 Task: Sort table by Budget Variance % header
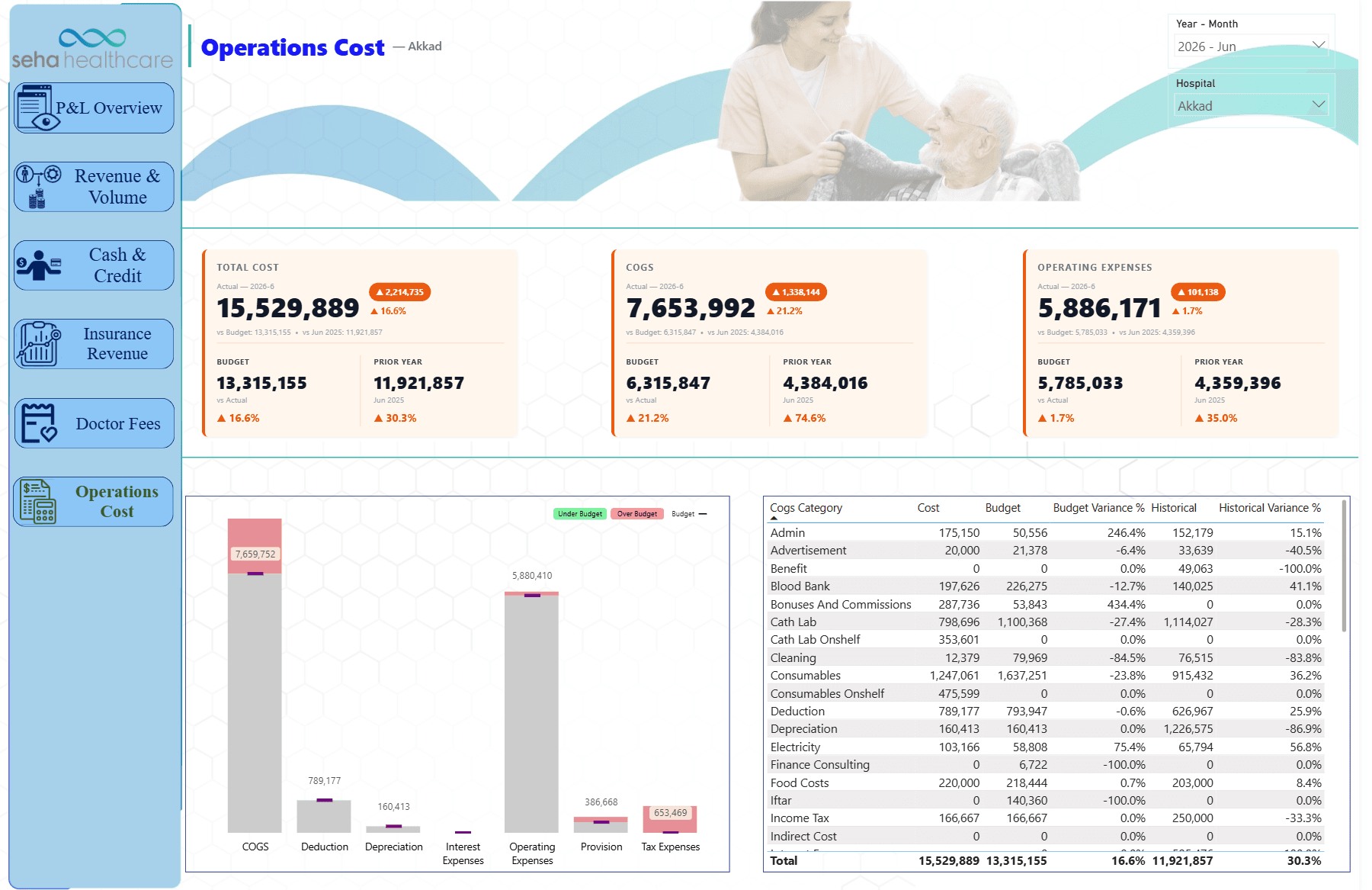(x=1098, y=508)
